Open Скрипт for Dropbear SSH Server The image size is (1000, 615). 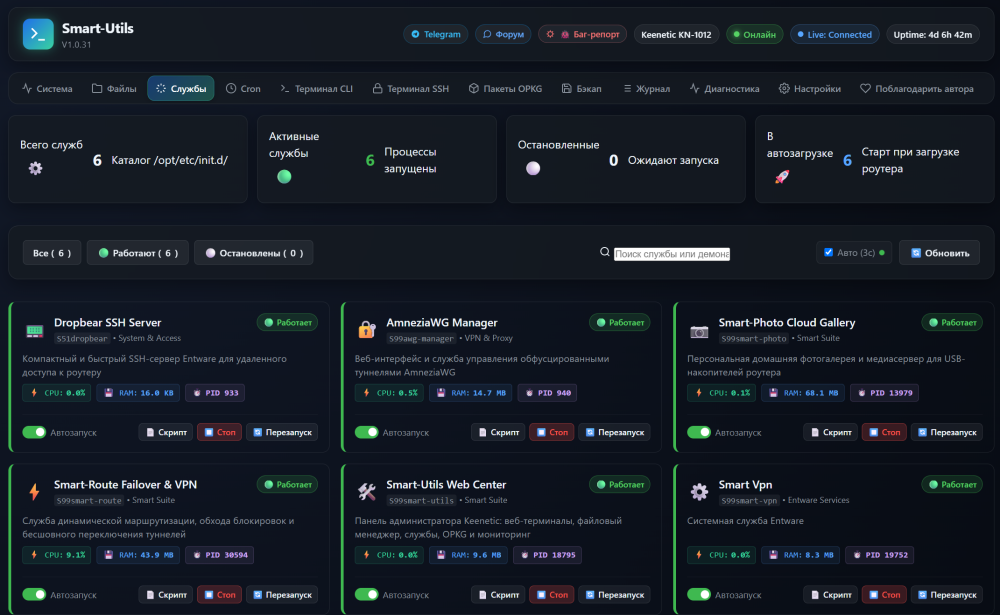pos(166,432)
